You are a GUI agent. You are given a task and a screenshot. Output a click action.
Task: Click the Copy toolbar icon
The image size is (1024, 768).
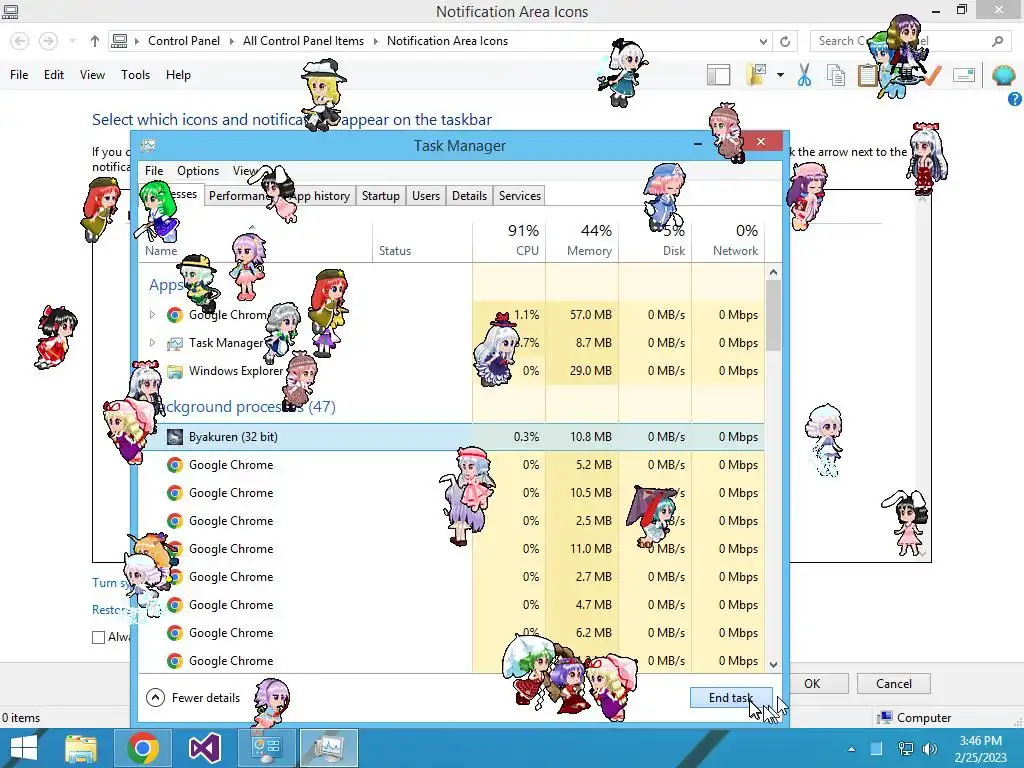[x=836, y=75]
